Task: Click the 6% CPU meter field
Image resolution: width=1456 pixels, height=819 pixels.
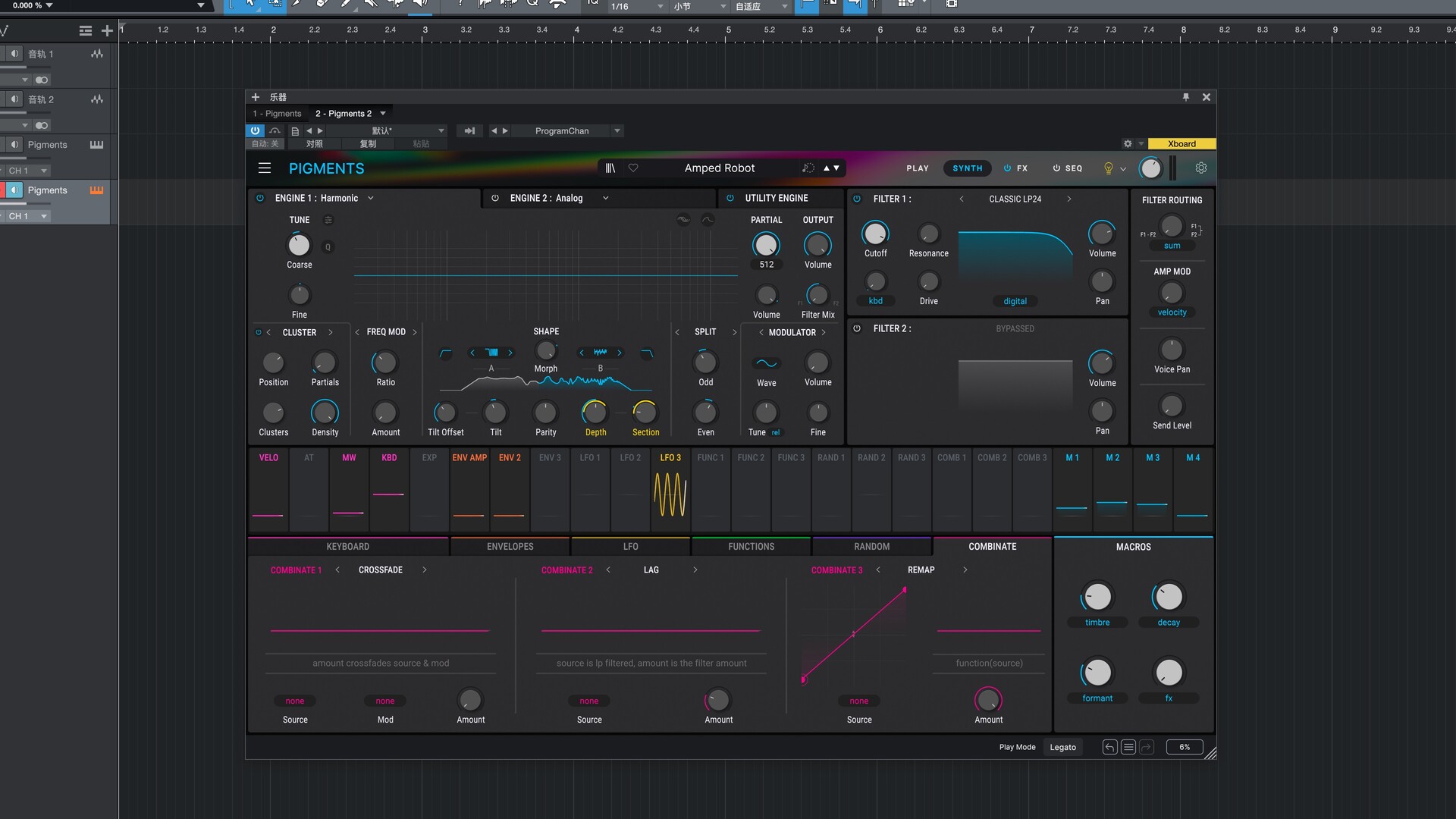Action: pos(1185,747)
